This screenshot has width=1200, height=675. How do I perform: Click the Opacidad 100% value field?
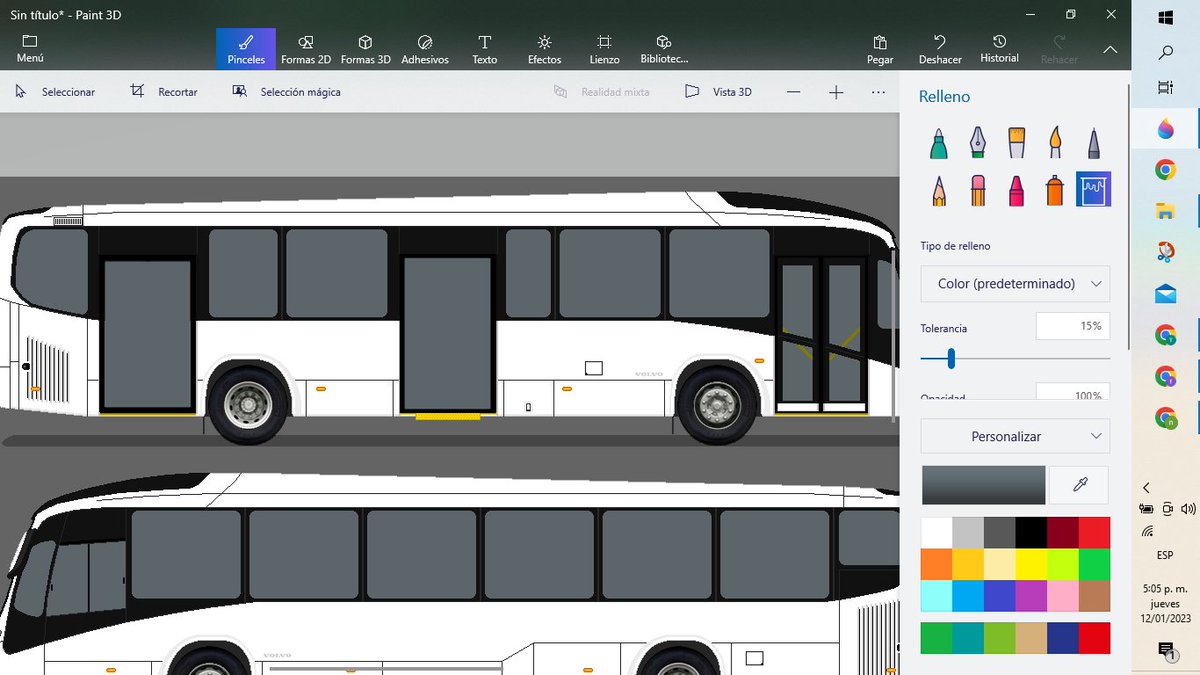[x=1072, y=392]
